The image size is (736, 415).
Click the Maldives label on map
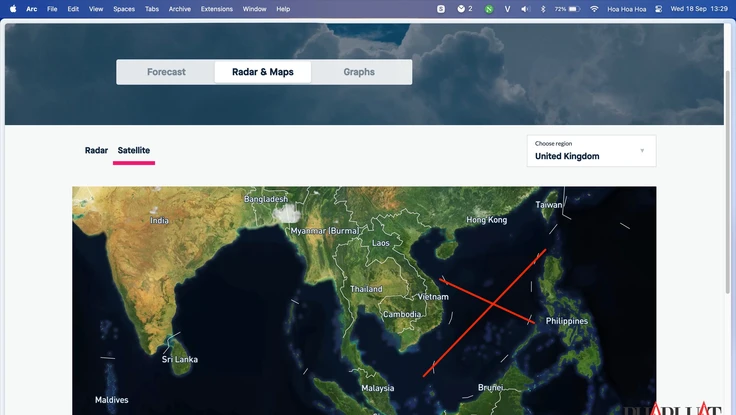(x=112, y=400)
